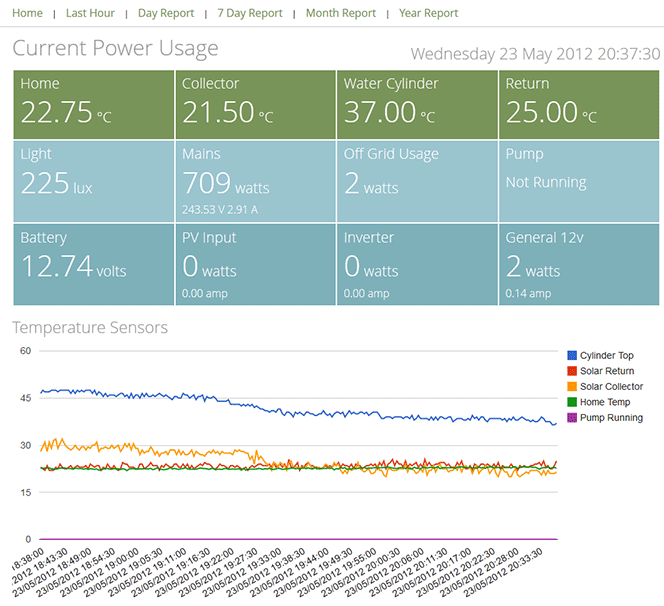Select the Home temperature tile

point(94,103)
